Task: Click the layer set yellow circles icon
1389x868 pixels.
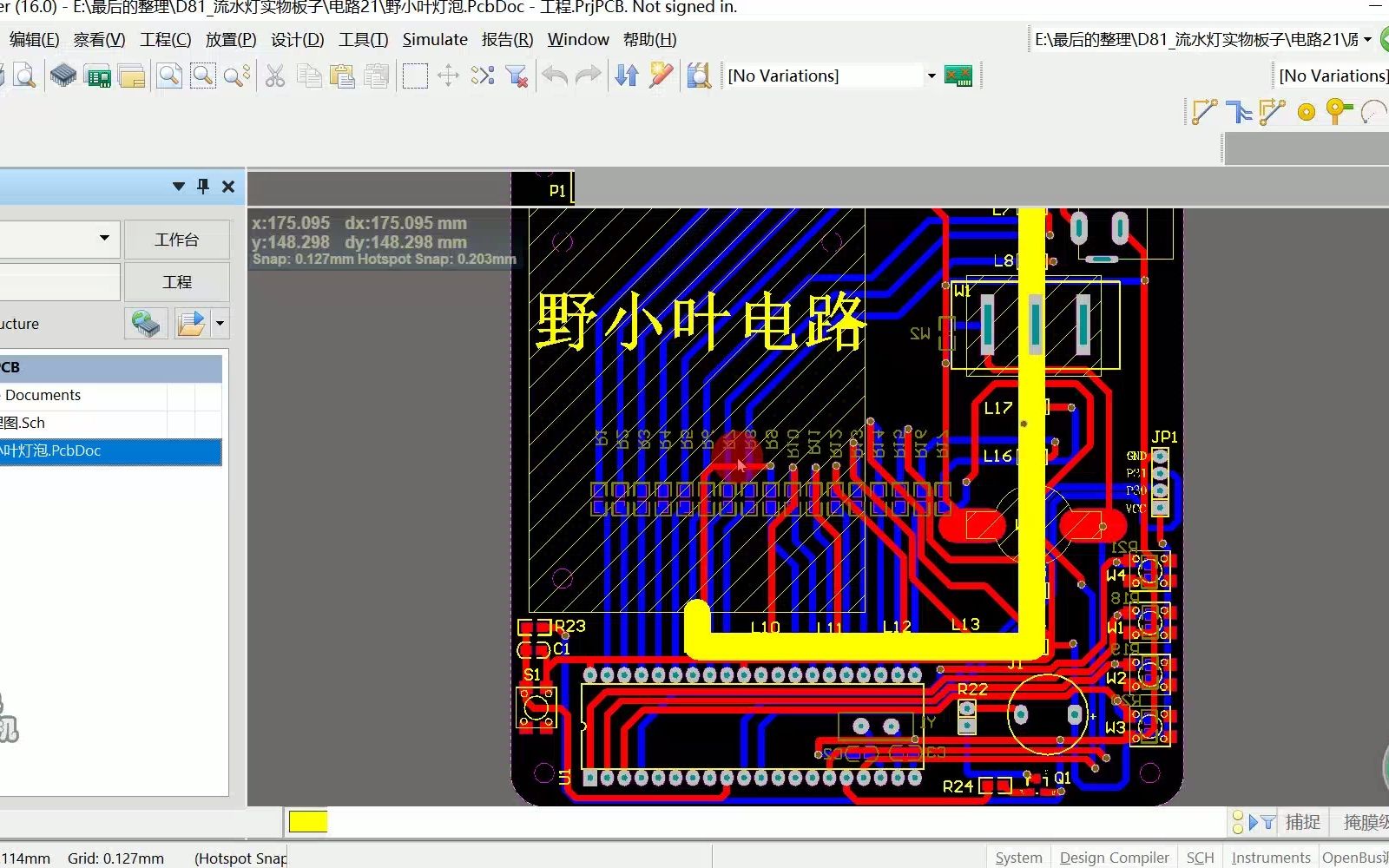Action: 1238,822
